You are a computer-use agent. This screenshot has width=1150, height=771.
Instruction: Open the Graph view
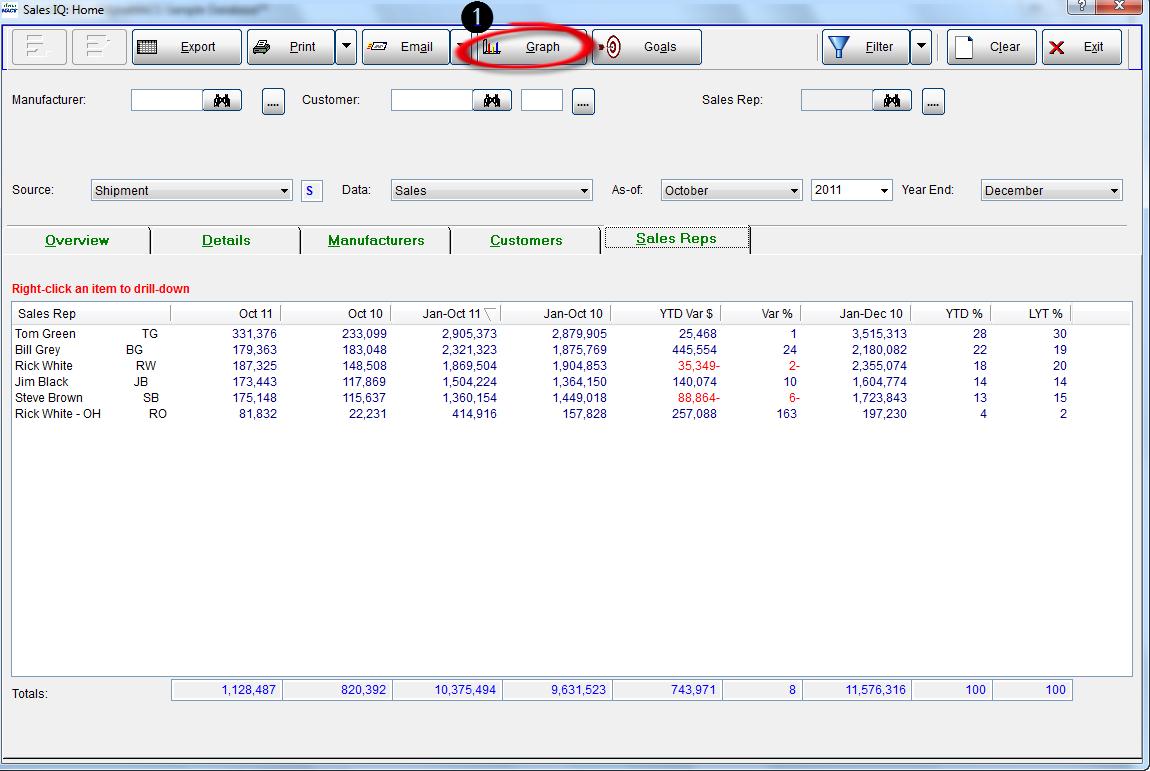coord(532,47)
